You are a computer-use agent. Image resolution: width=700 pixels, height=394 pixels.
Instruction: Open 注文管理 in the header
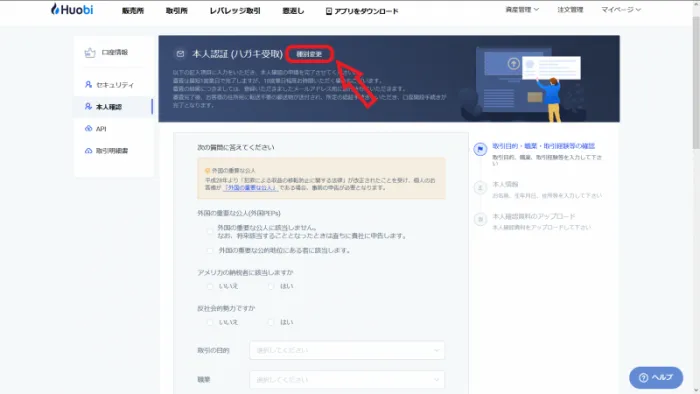570,9
